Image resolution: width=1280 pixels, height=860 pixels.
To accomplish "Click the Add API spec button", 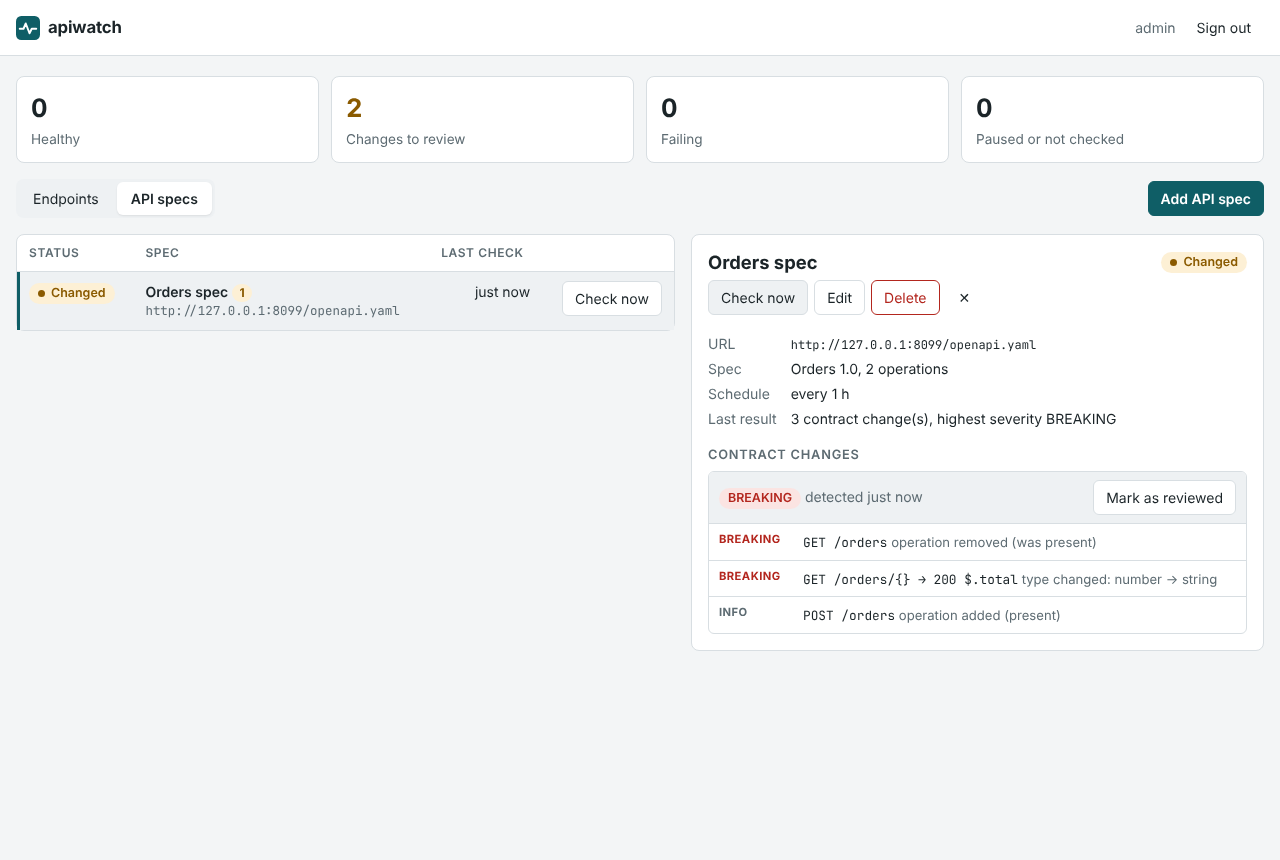I will pos(1206,199).
